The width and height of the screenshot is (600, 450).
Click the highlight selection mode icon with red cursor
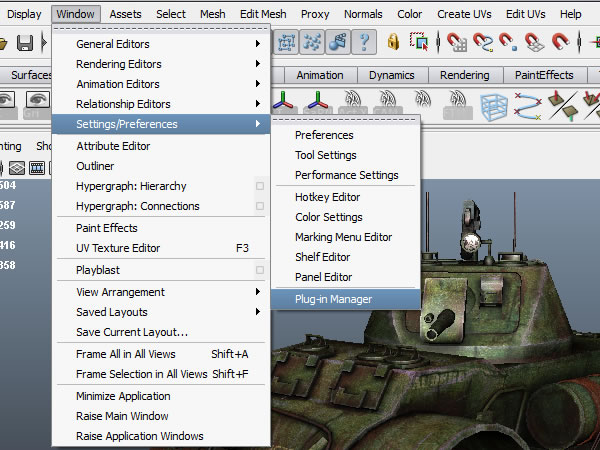coord(419,42)
